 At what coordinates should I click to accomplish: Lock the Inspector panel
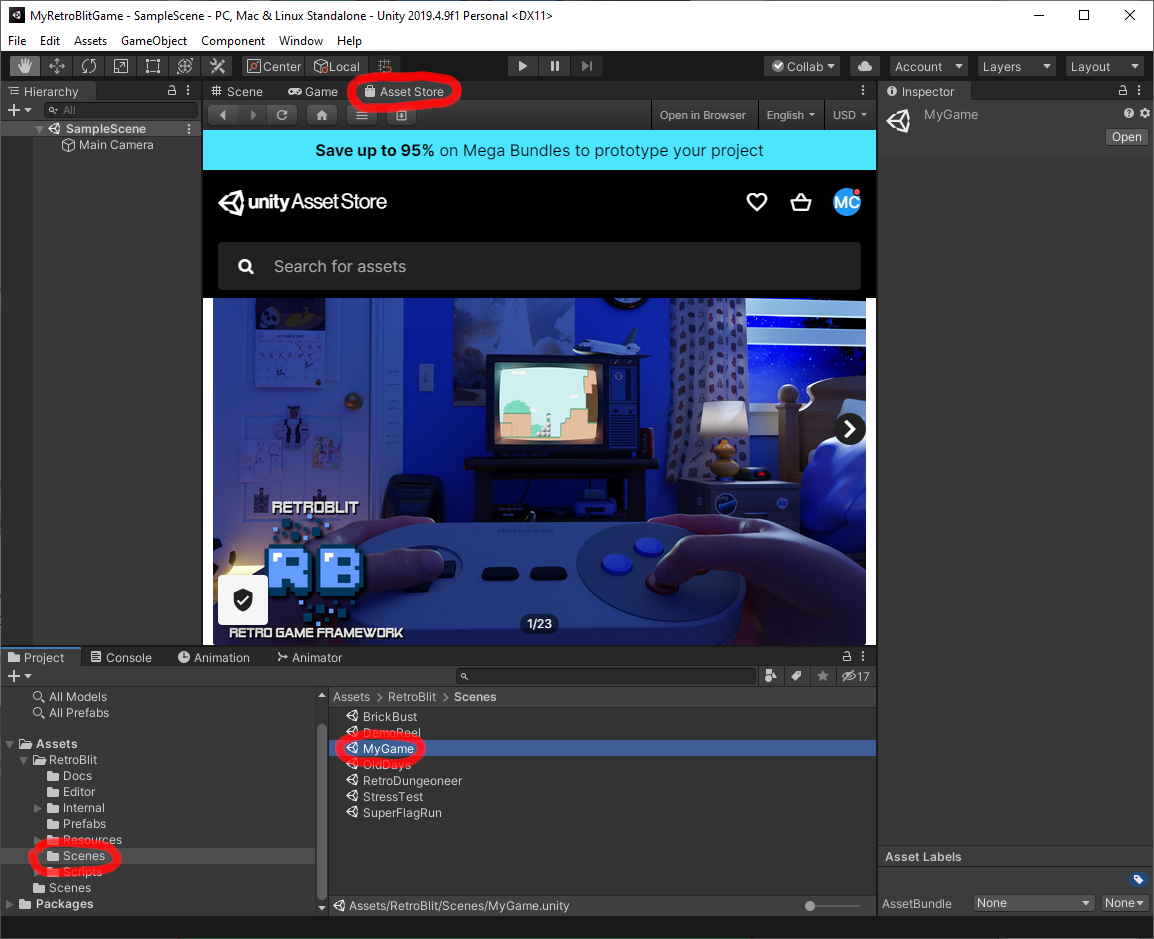(x=1122, y=91)
